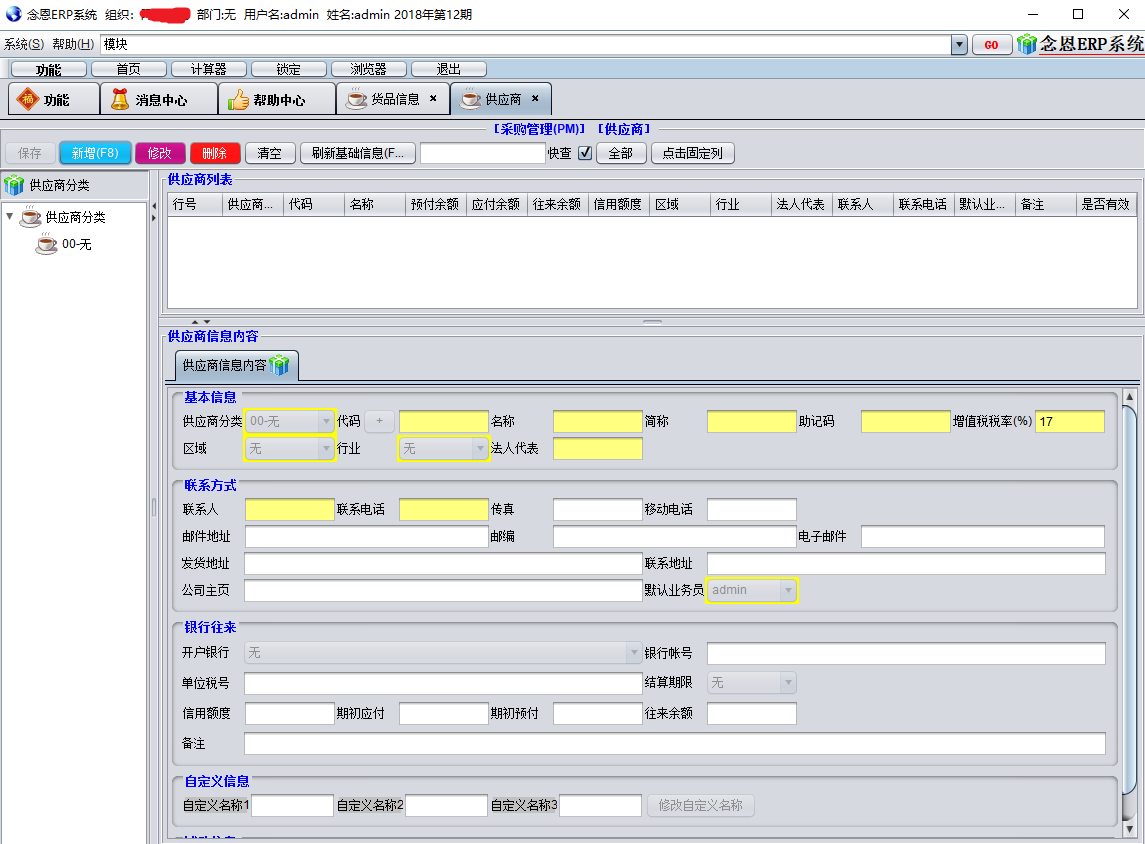Open the 开户银行 dropdown
1145x844 pixels.
634,653
